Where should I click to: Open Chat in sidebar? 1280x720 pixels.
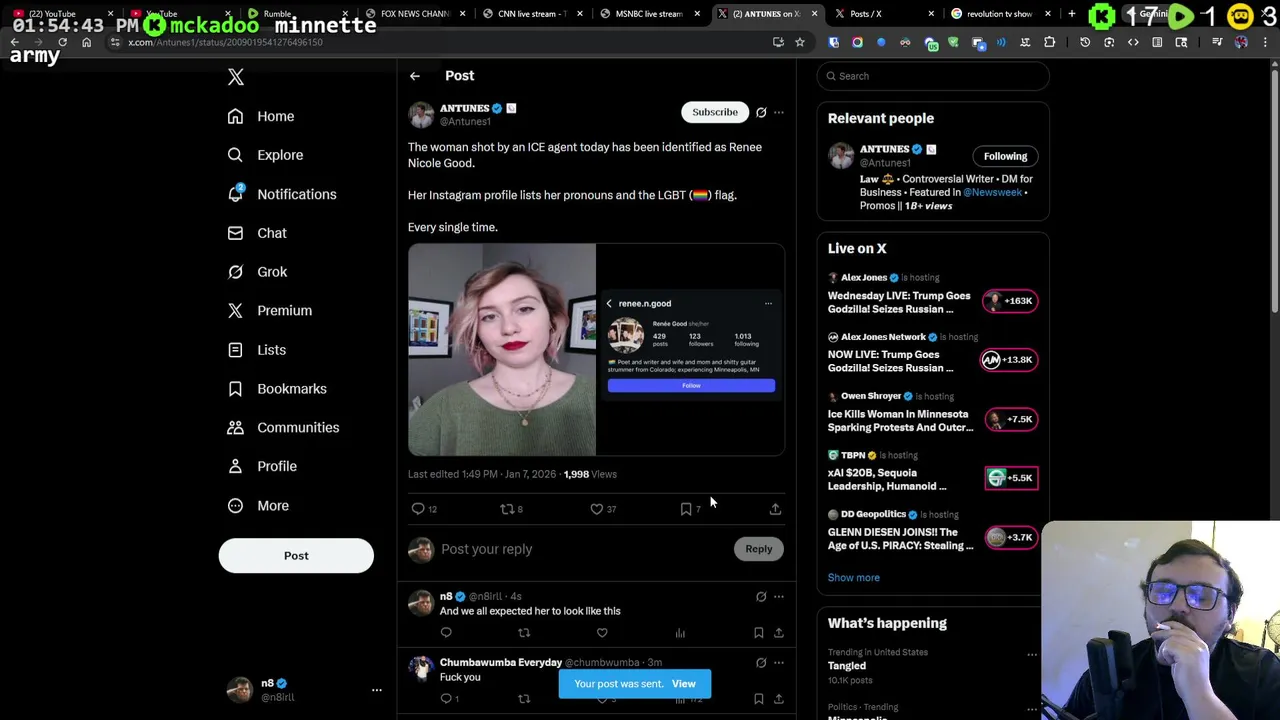pyautogui.click(x=257, y=233)
